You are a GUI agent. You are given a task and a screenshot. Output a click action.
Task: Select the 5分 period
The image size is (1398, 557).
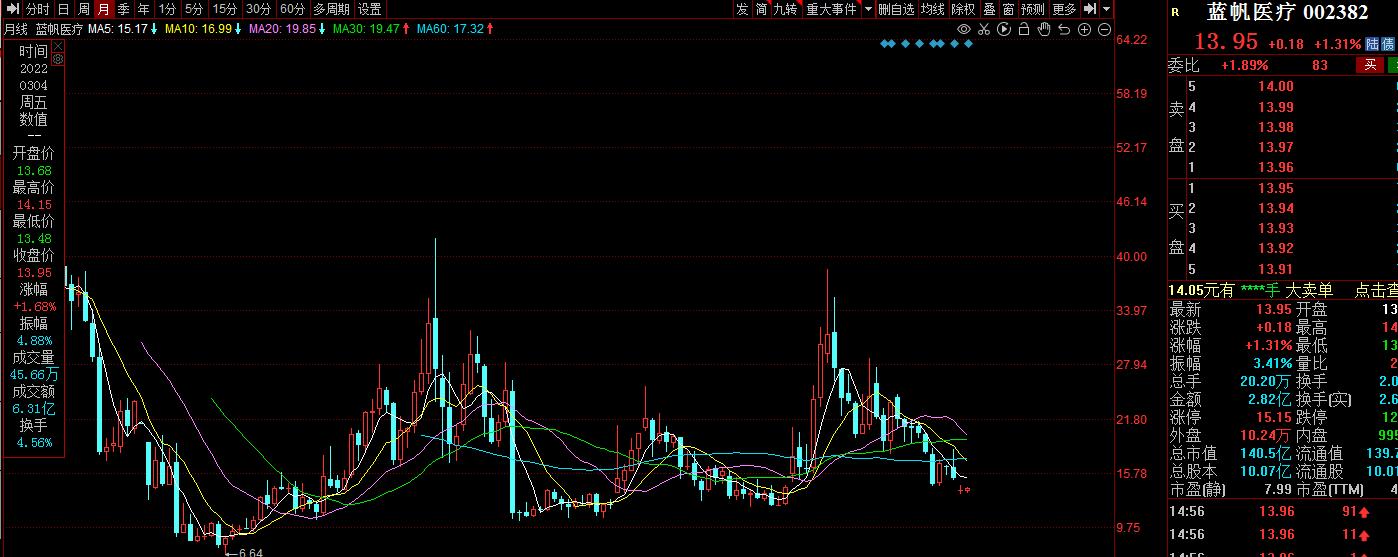click(x=193, y=9)
